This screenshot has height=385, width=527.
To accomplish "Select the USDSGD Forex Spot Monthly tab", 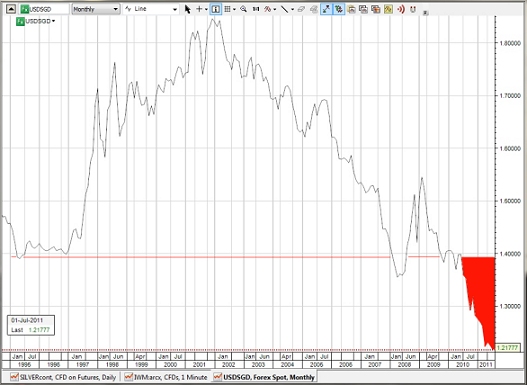I will click(x=264, y=377).
